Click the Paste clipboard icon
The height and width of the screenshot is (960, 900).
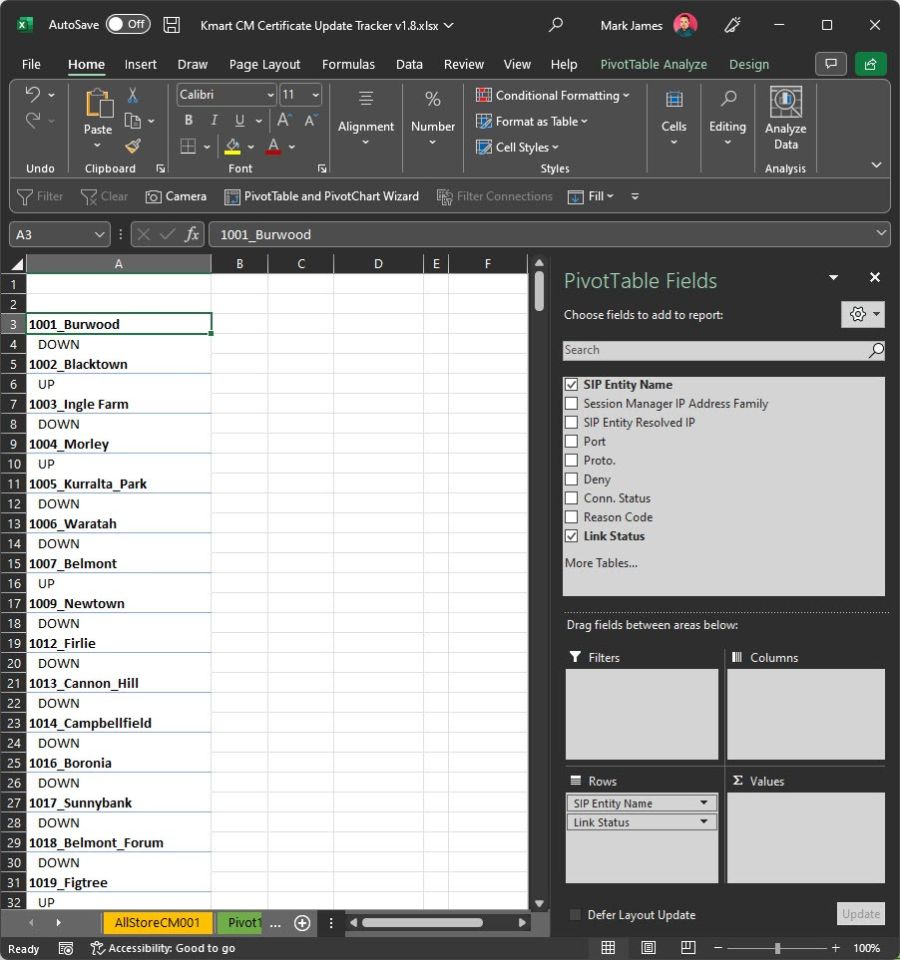pyautogui.click(x=98, y=103)
